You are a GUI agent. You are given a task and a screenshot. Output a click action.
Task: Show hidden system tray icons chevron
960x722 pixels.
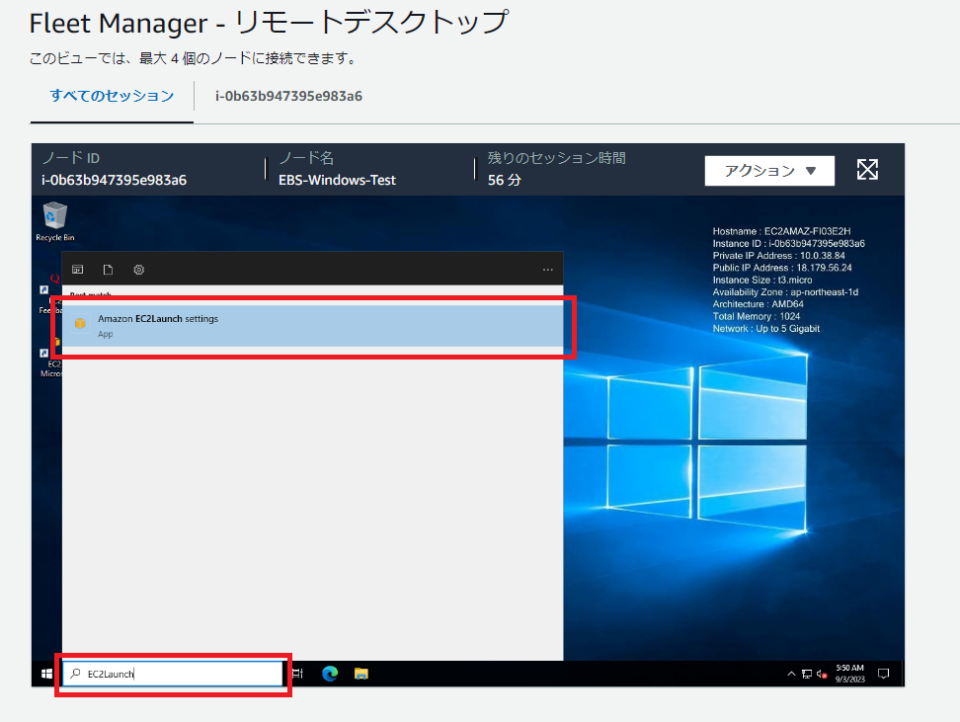tap(791, 674)
